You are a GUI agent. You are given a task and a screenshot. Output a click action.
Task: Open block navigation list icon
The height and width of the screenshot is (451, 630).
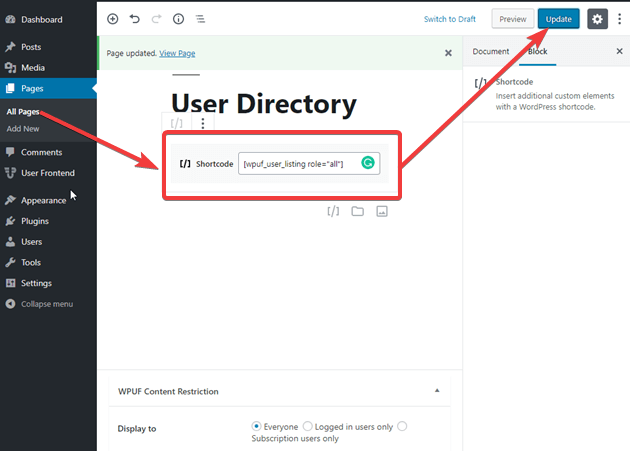(200, 19)
